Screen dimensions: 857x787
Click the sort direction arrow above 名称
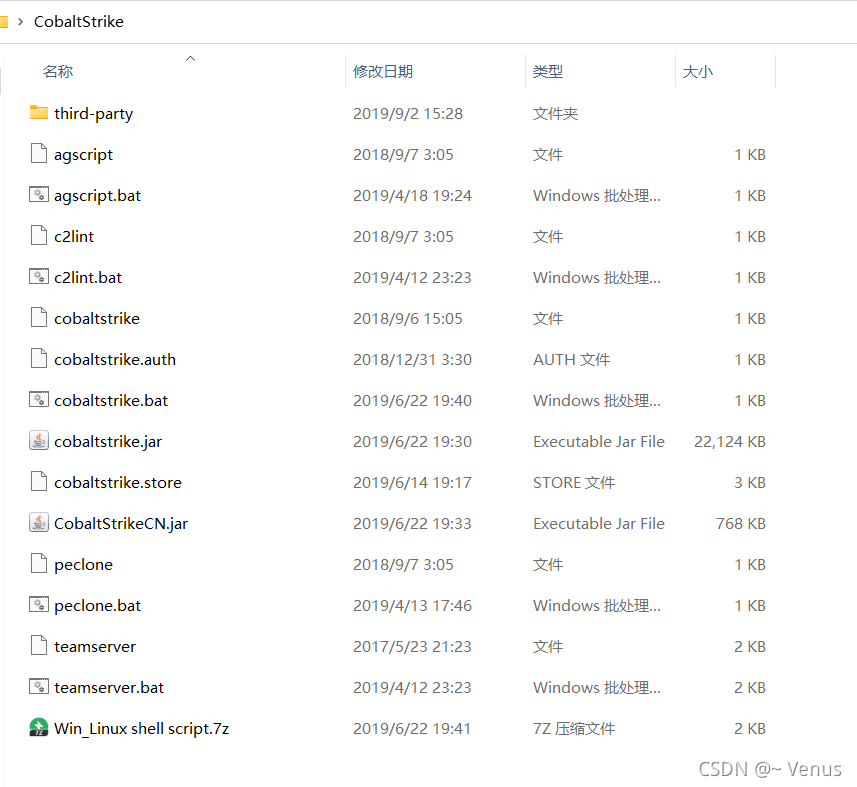click(x=190, y=58)
